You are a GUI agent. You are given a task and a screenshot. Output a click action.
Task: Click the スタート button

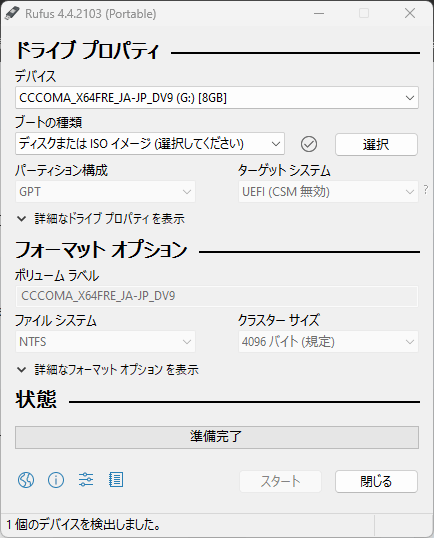(x=280, y=481)
